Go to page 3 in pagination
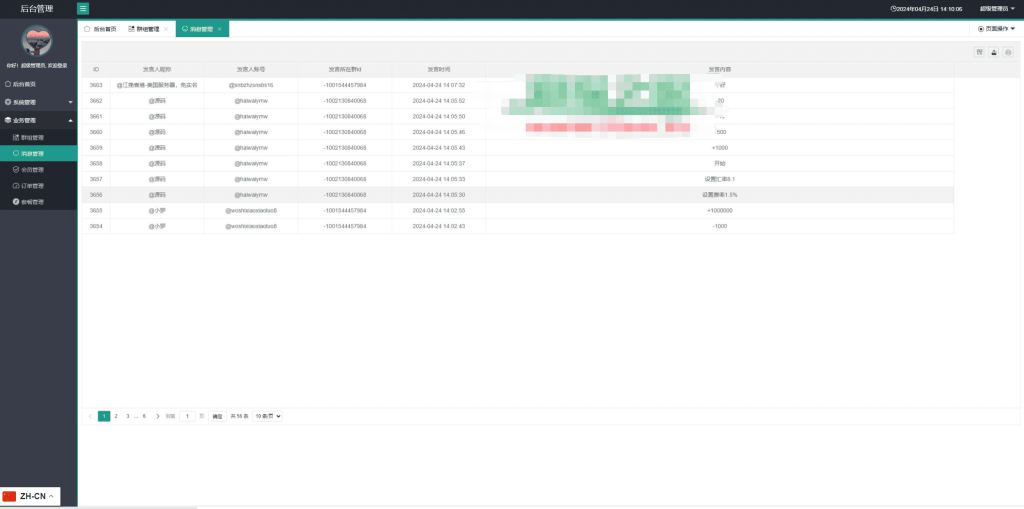Viewport: 1024px width, 509px height. click(x=127, y=416)
